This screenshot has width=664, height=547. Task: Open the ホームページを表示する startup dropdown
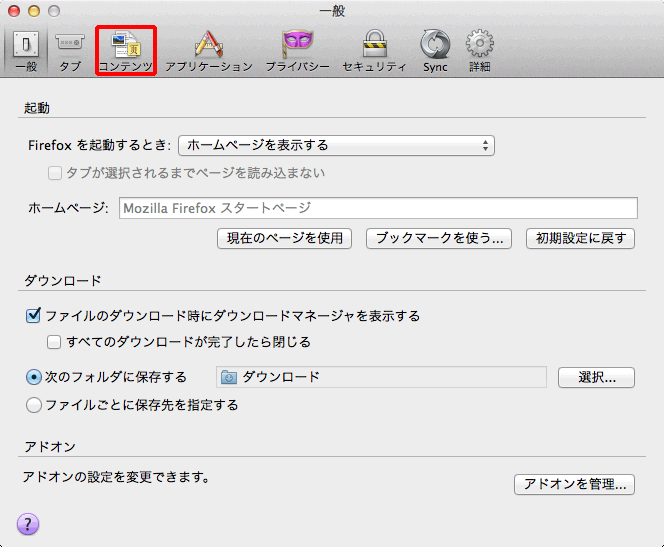337,146
